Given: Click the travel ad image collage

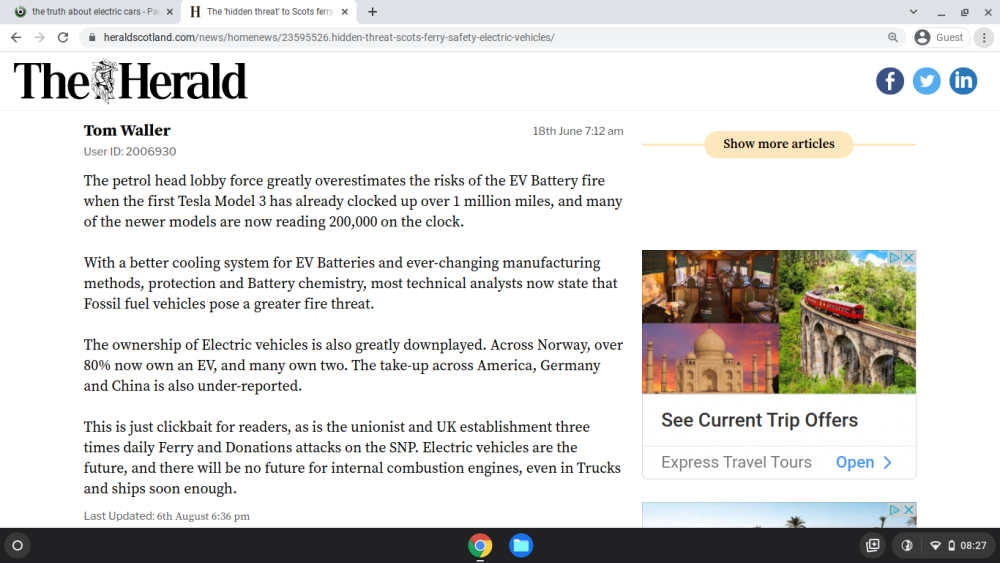Looking at the screenshot, I should click(779, 322).
